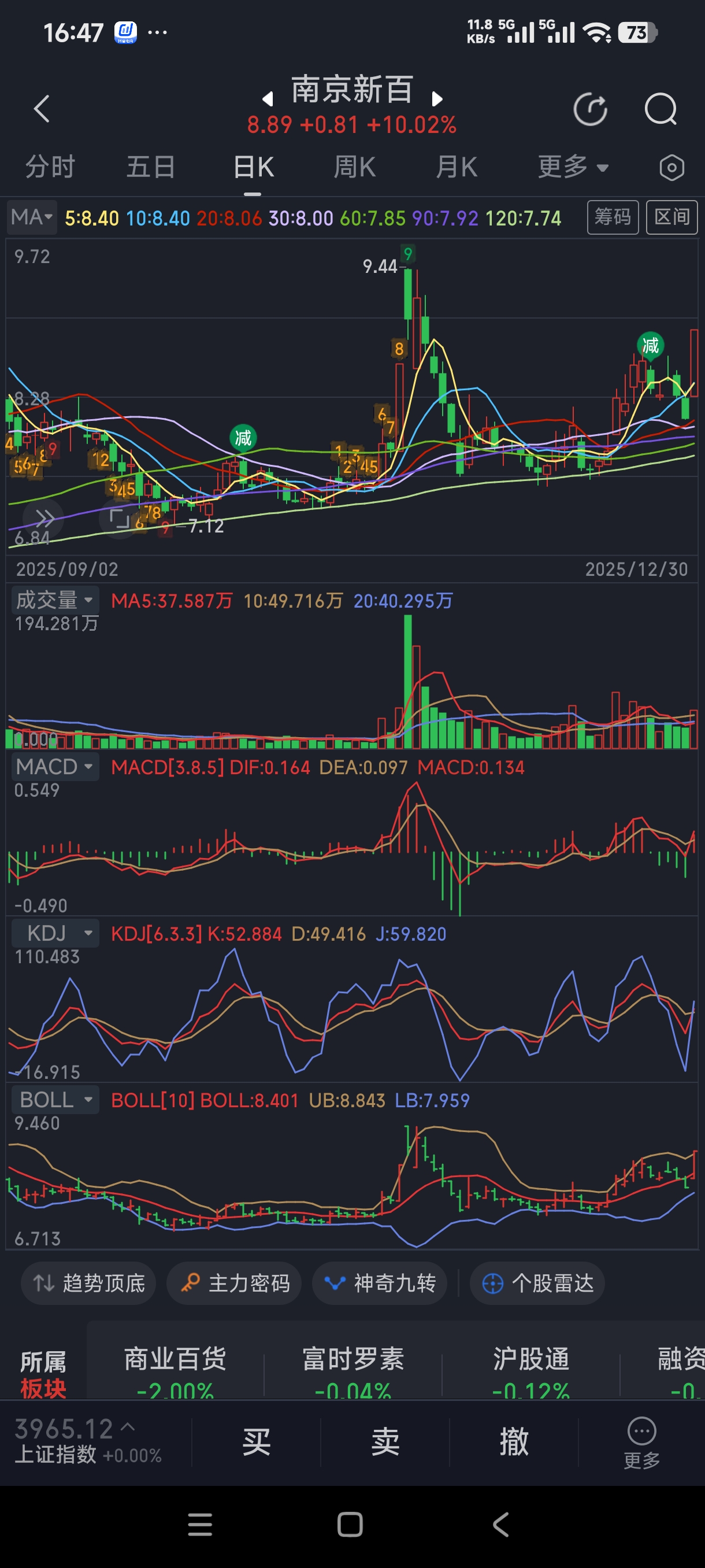Image resolution: width=705 pixels, height=1568 pixels.
Task: Tap the refresh icon in the header
Action: click(x=590, y=110)
